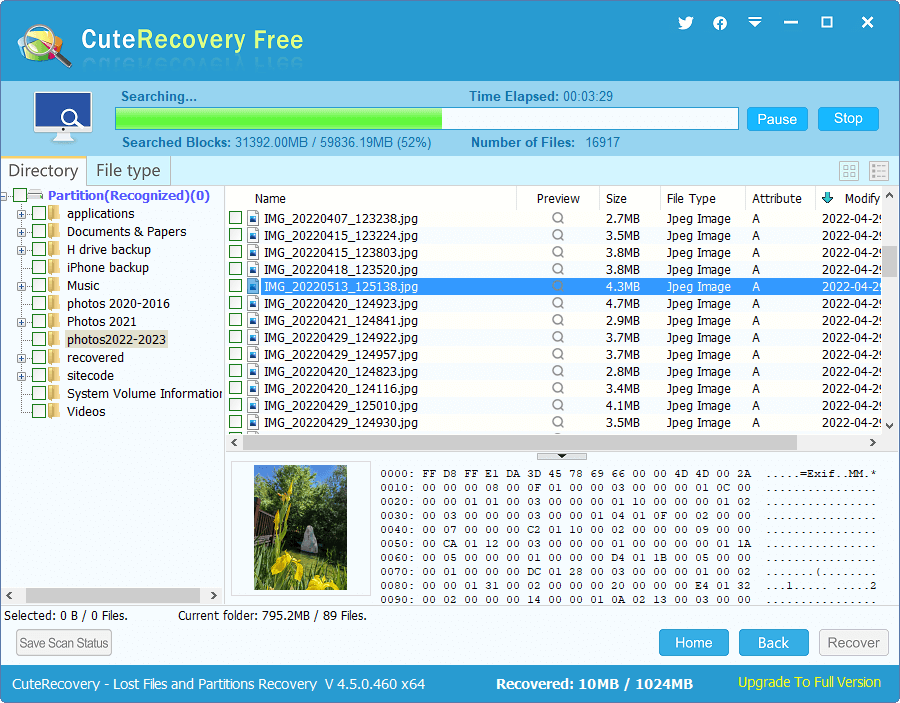Viewport: 900px width, 703px height.
Task: Tick the Partition(Recognized)(0) checkbox
Action: coord(20,195)
